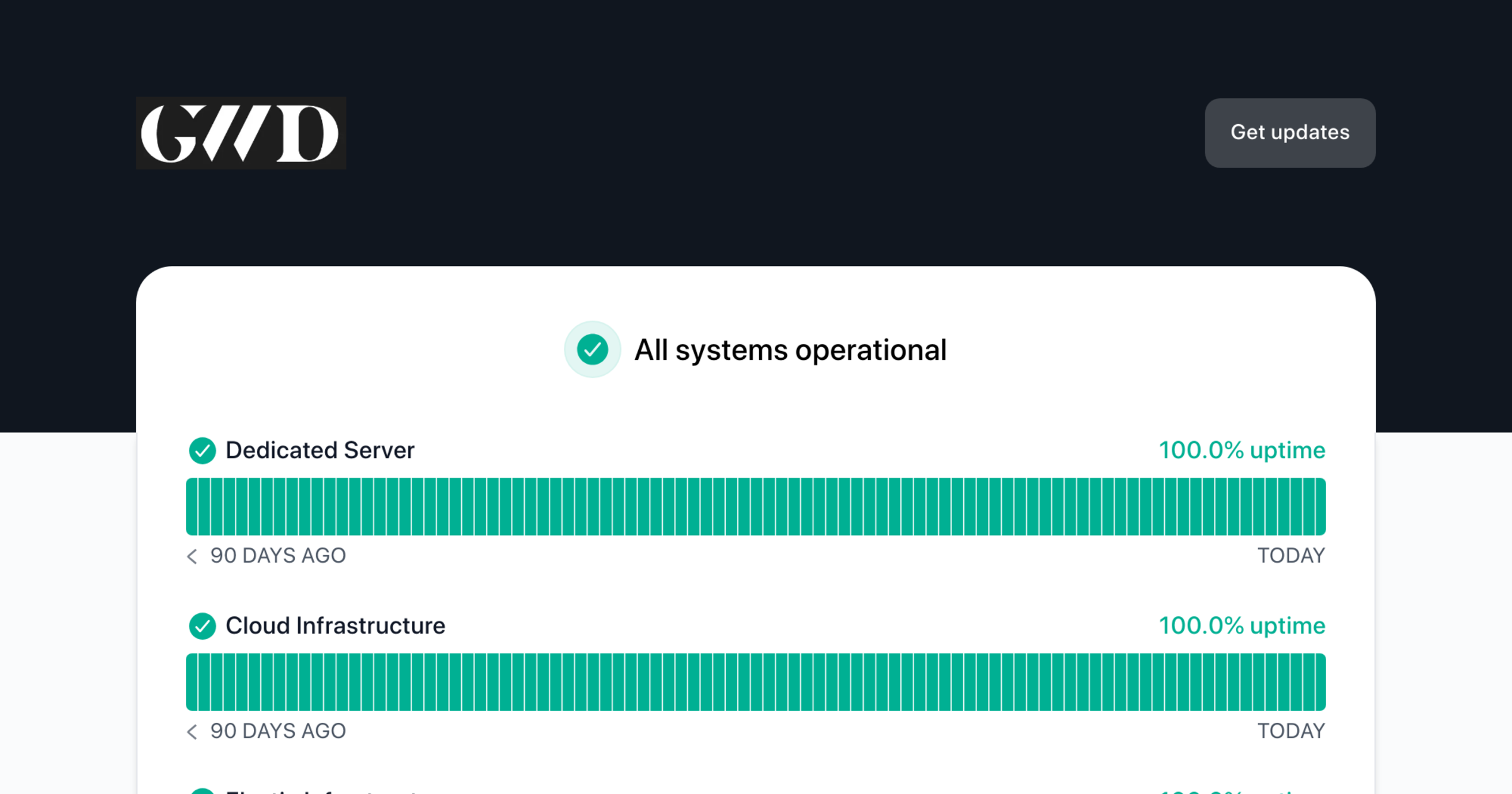
Task: Click TODAY label under Cloud Infrastructure
Action: (x=1291, y=731)
